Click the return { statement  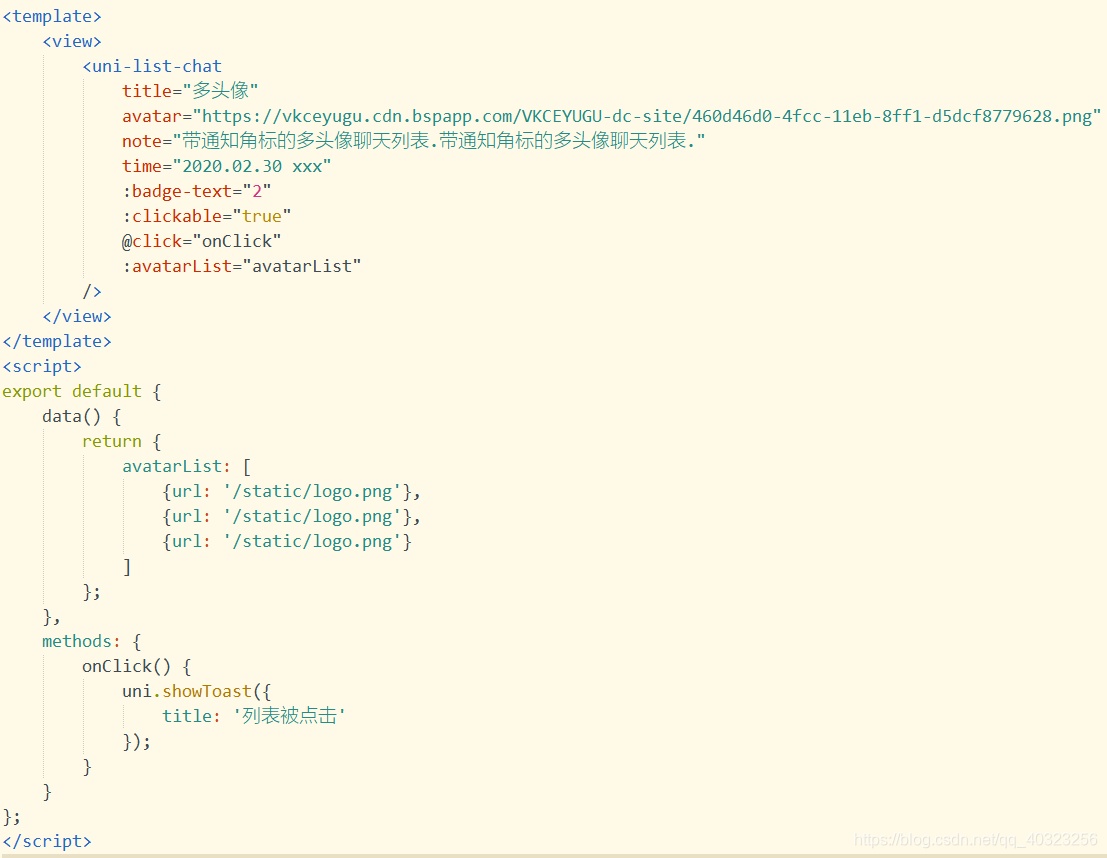coord(121,441)
